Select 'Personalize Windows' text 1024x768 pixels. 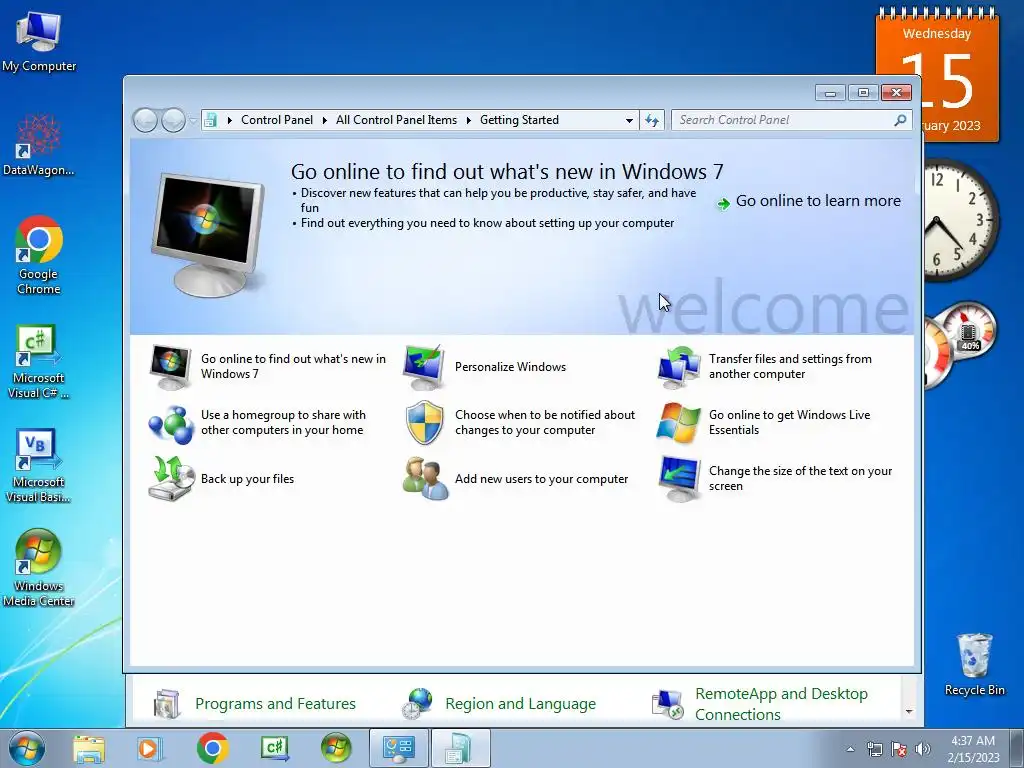coord(510,367)
